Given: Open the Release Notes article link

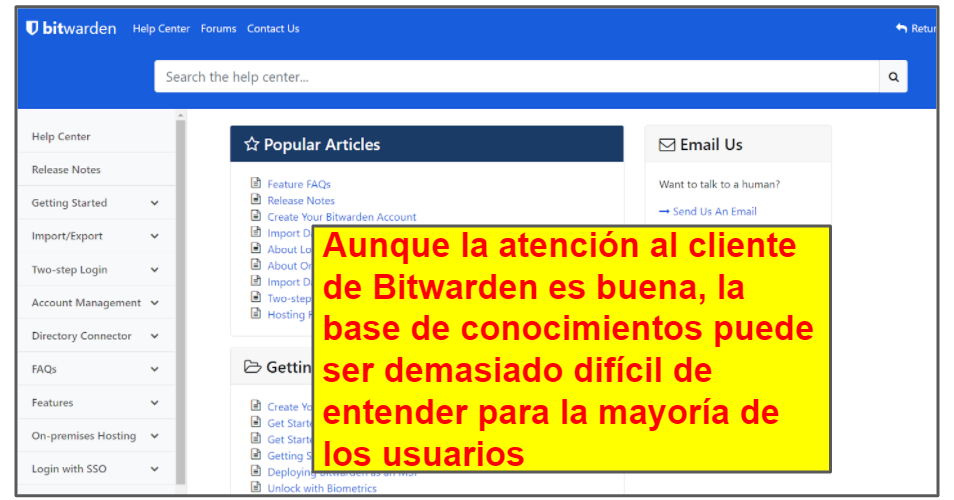Looking at the screenshot, I should [301, 200].
